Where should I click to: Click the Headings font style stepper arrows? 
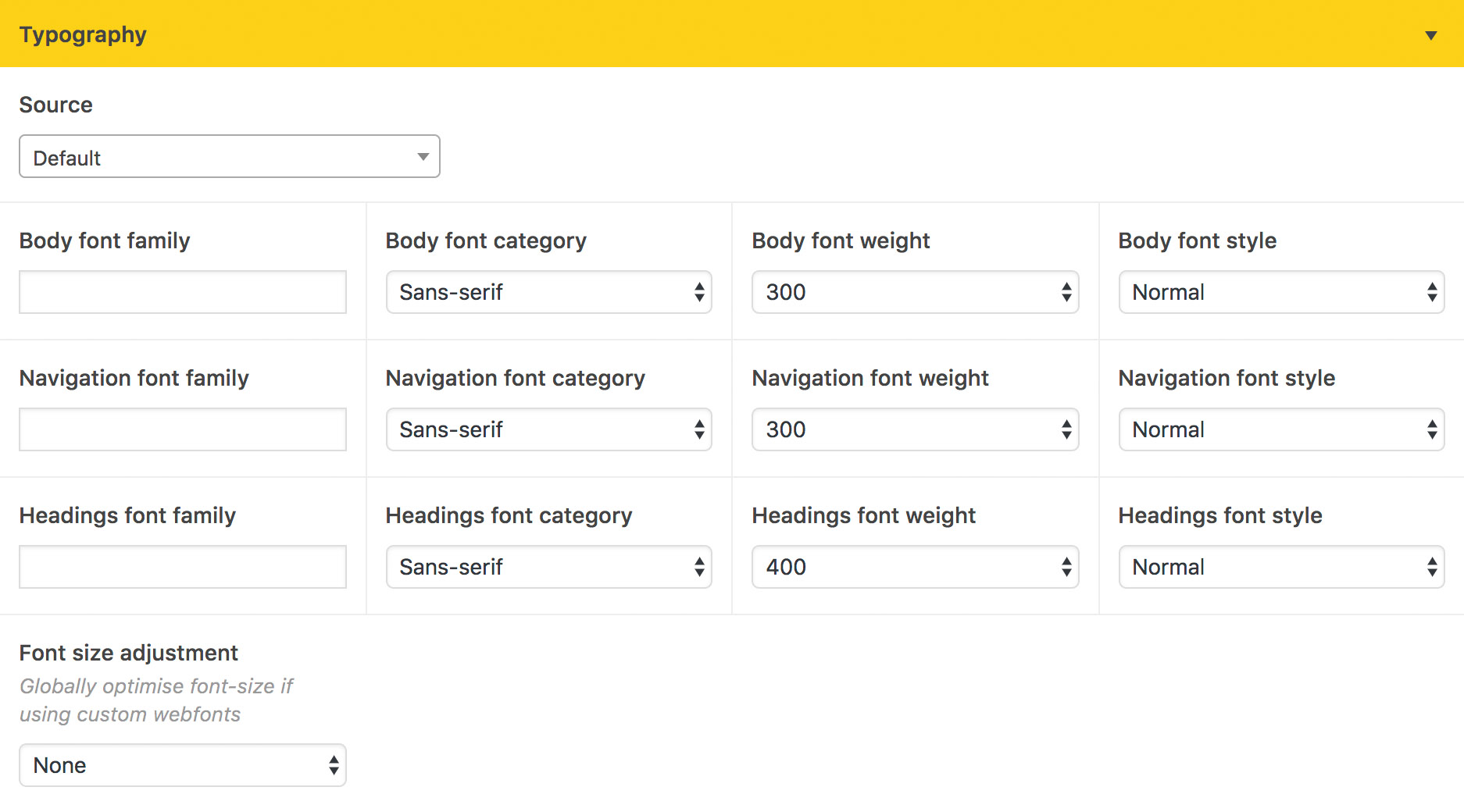1431,567
